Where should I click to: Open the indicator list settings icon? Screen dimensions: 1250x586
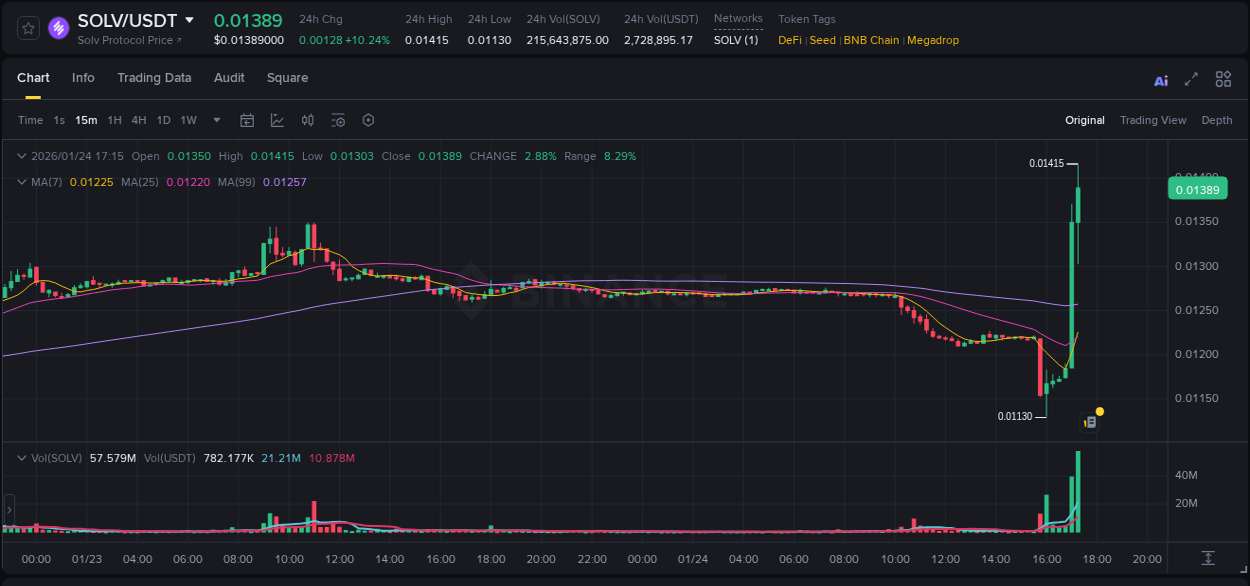[338, 120]
